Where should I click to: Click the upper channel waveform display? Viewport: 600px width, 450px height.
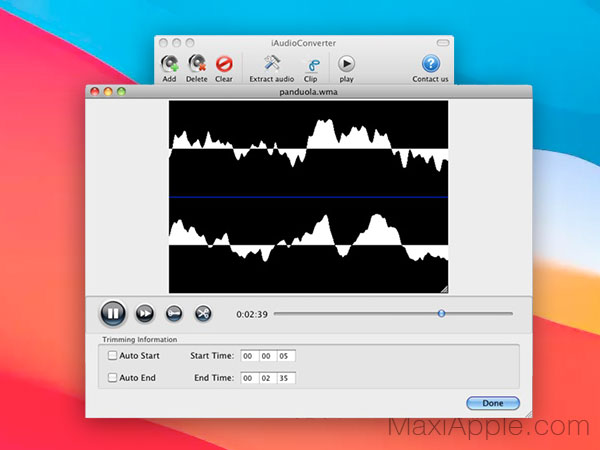pyautogui.click(x=308, y=148)
